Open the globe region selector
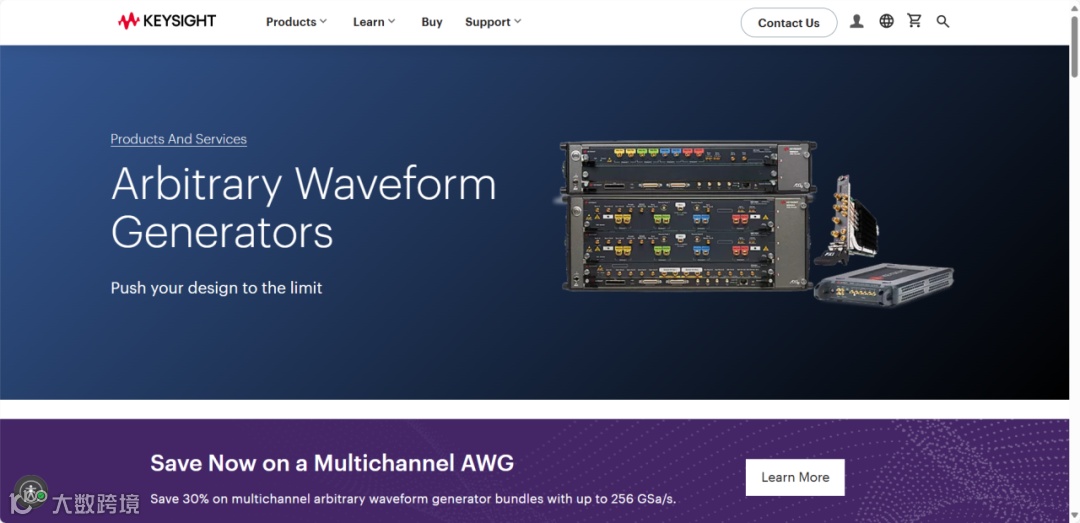 click(x=886, y=21)
